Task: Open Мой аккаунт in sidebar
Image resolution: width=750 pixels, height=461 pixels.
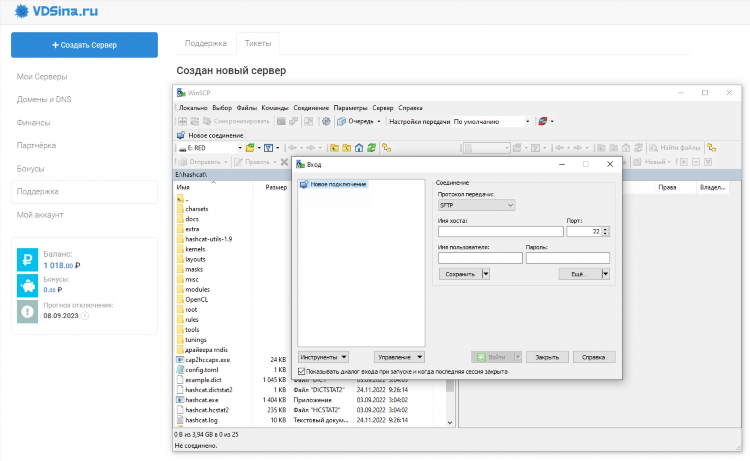Action: [40, 215]
